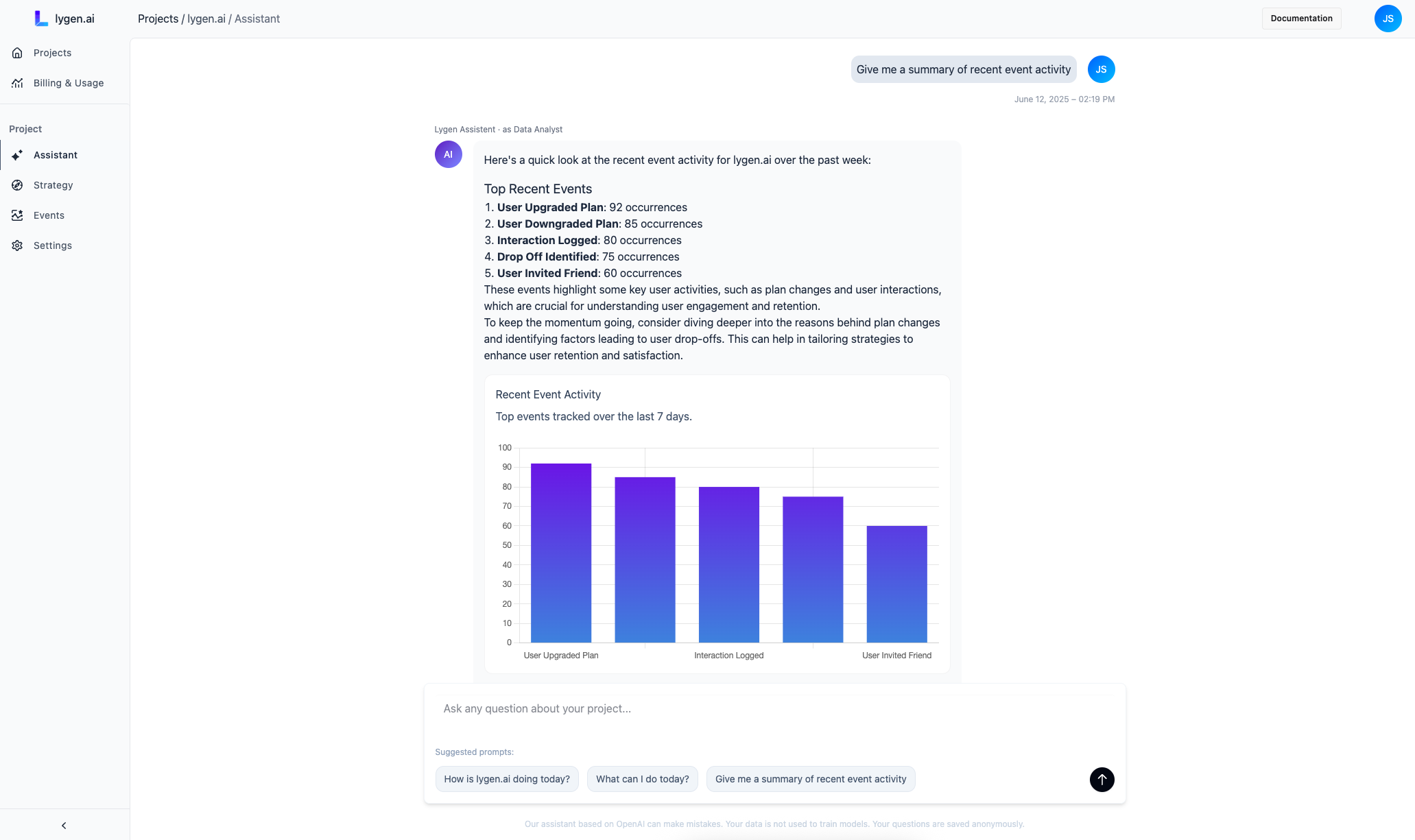
Task: Choose 'What can I do today?' prompt
Action: (642, 779)
